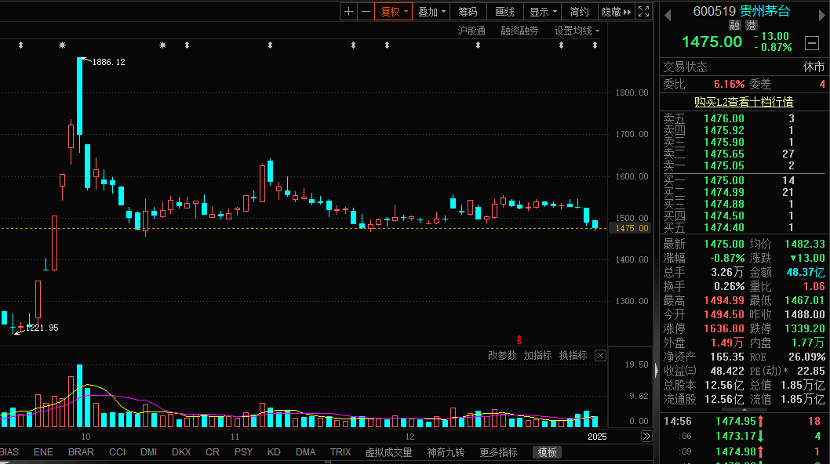
Task: Toggle 融资融券 overlay on chart
Action: tap(519, 31)
